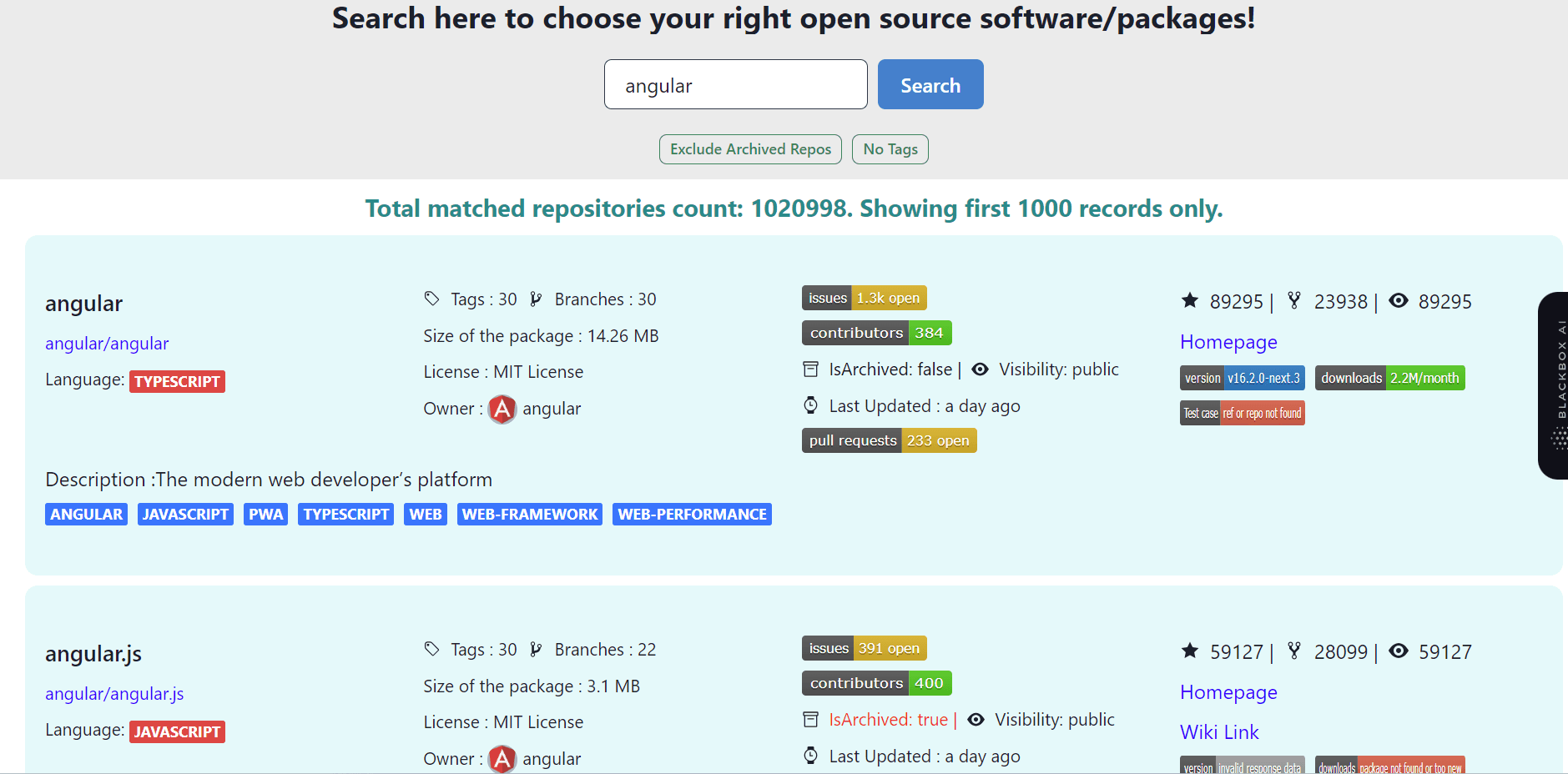Image resolution: width=1568 pixels, height=774 pixels.
Task: Click the angular repository title
Action: point(83,304)
